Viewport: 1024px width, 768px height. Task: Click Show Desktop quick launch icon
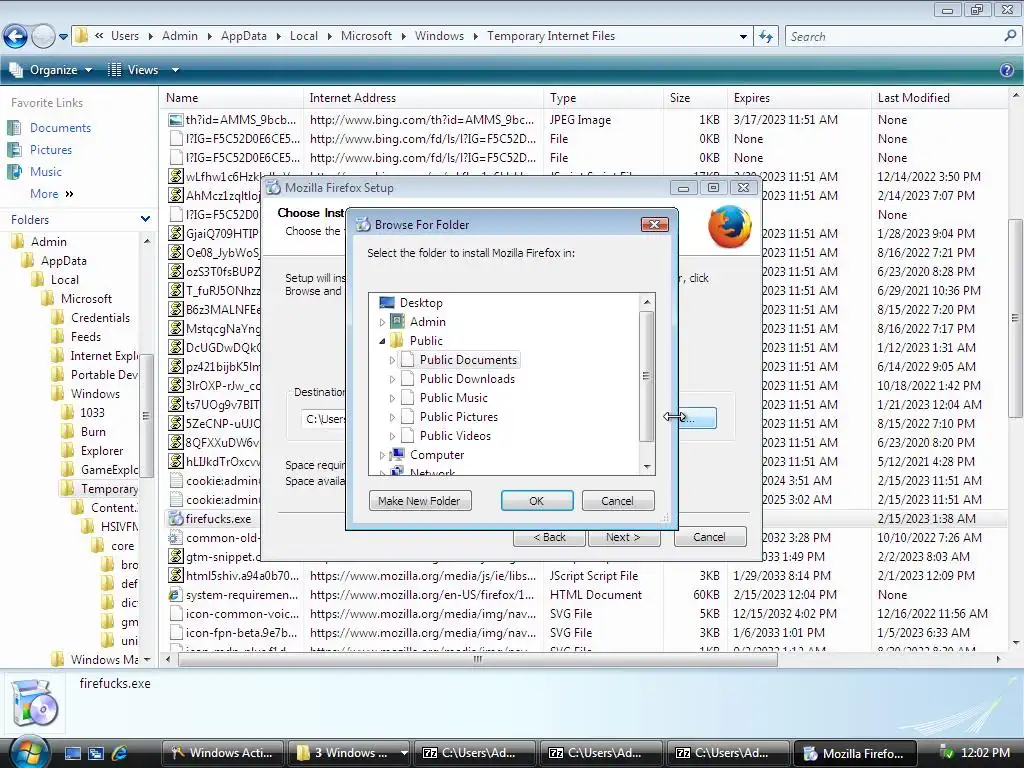(x=72, y=753)
